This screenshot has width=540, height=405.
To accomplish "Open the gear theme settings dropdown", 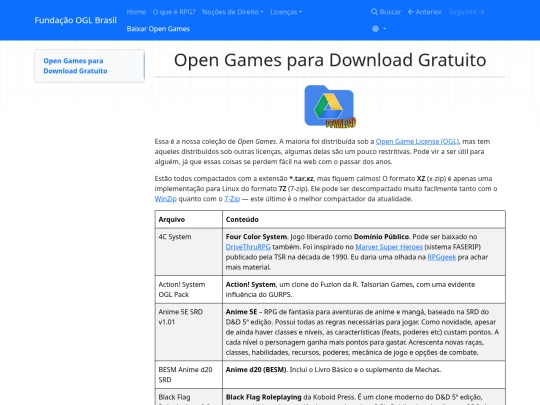I will (x=379, y=29).
